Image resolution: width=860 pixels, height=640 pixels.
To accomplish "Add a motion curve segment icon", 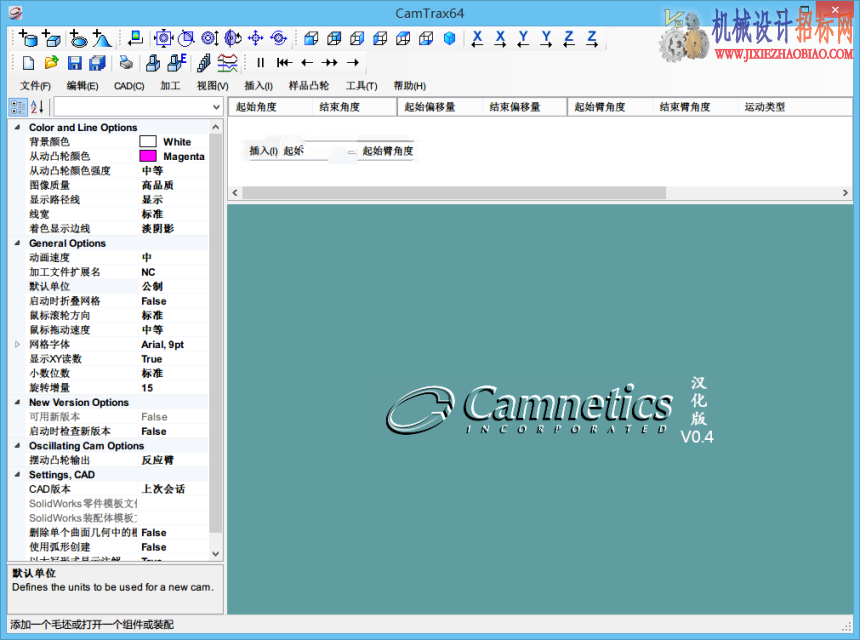I will [x=102, y=38].
